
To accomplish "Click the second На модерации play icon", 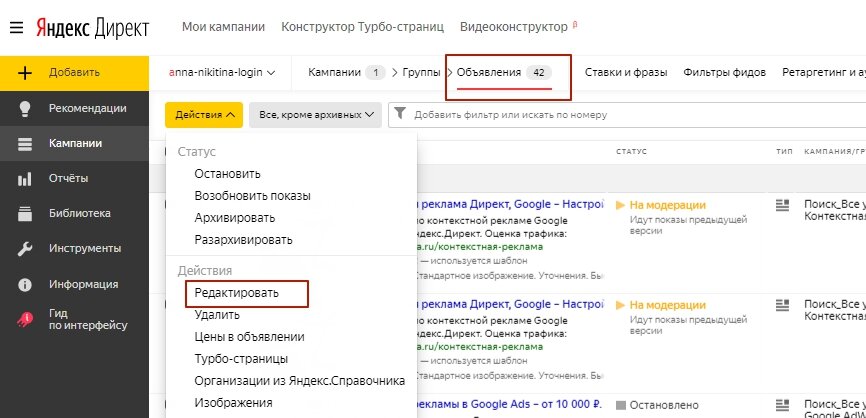I will click(x=620, y=305).
